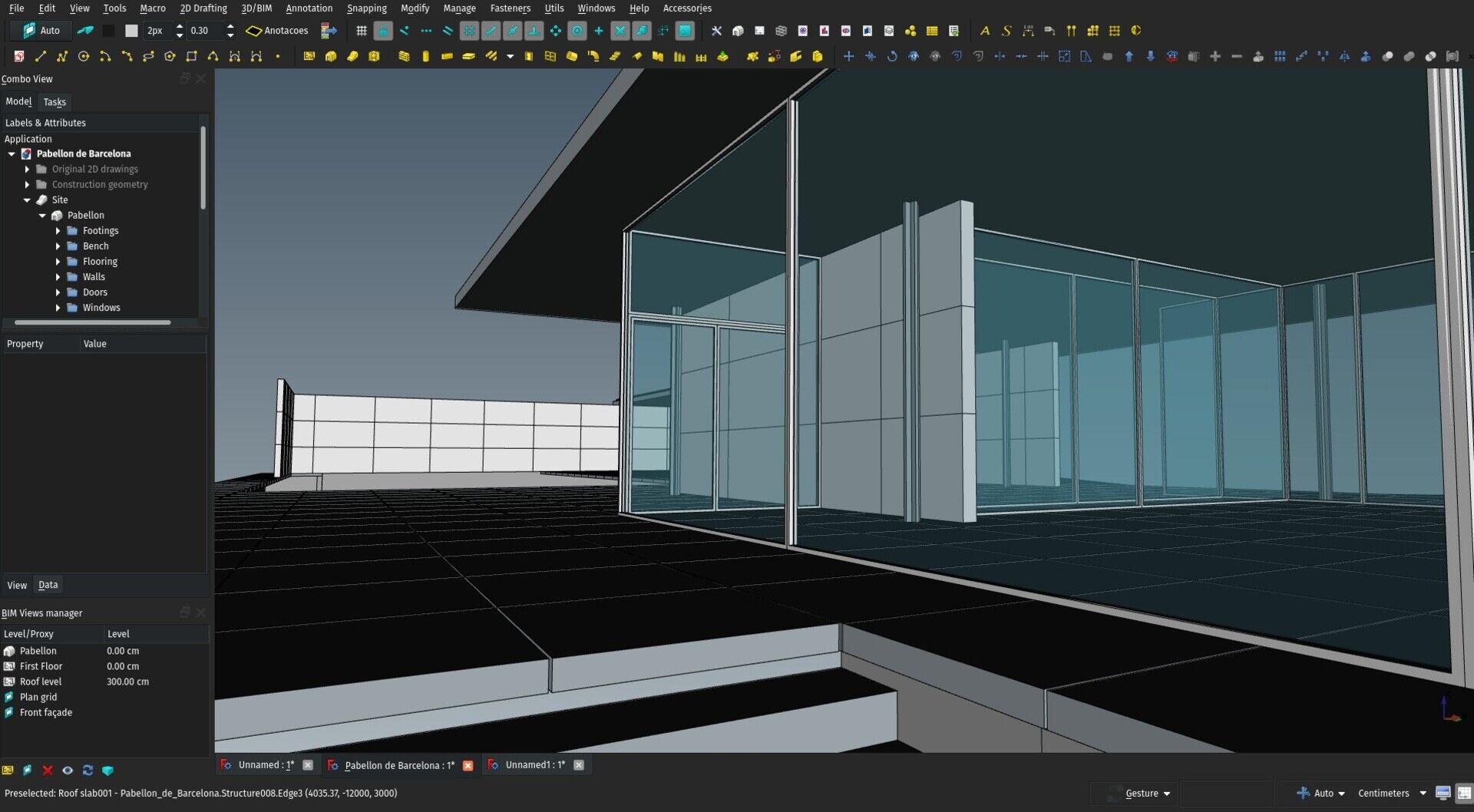Select the Point tool
The image size is (1474, 812).
click(278, 56)
